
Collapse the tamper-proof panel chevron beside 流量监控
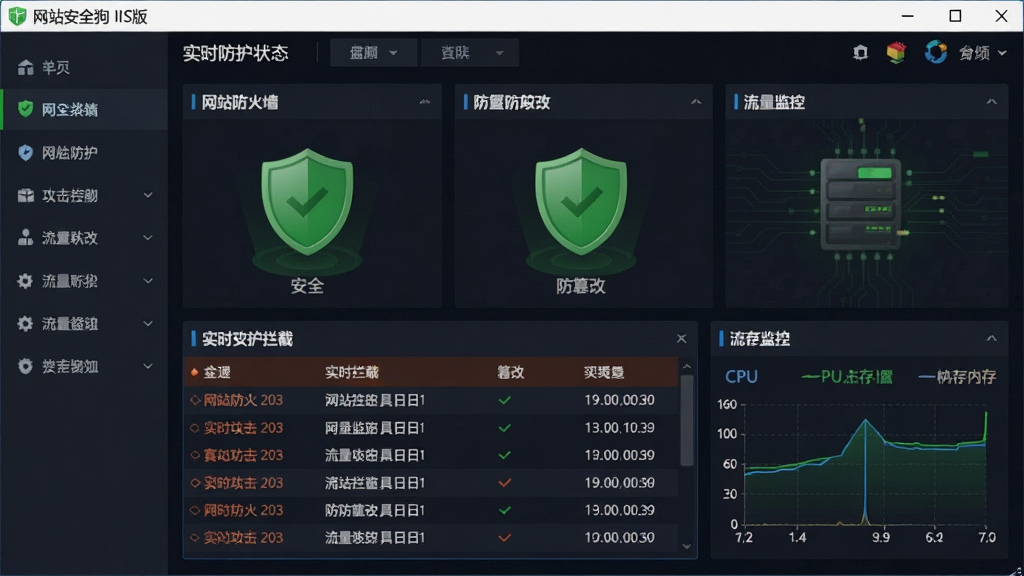coord(696,102)
